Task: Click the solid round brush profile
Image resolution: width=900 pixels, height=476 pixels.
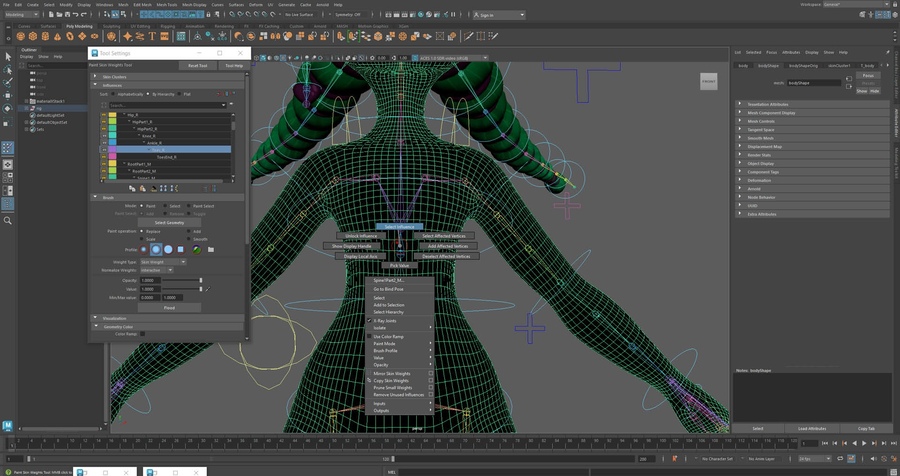Action: click(x=168, y=249)
